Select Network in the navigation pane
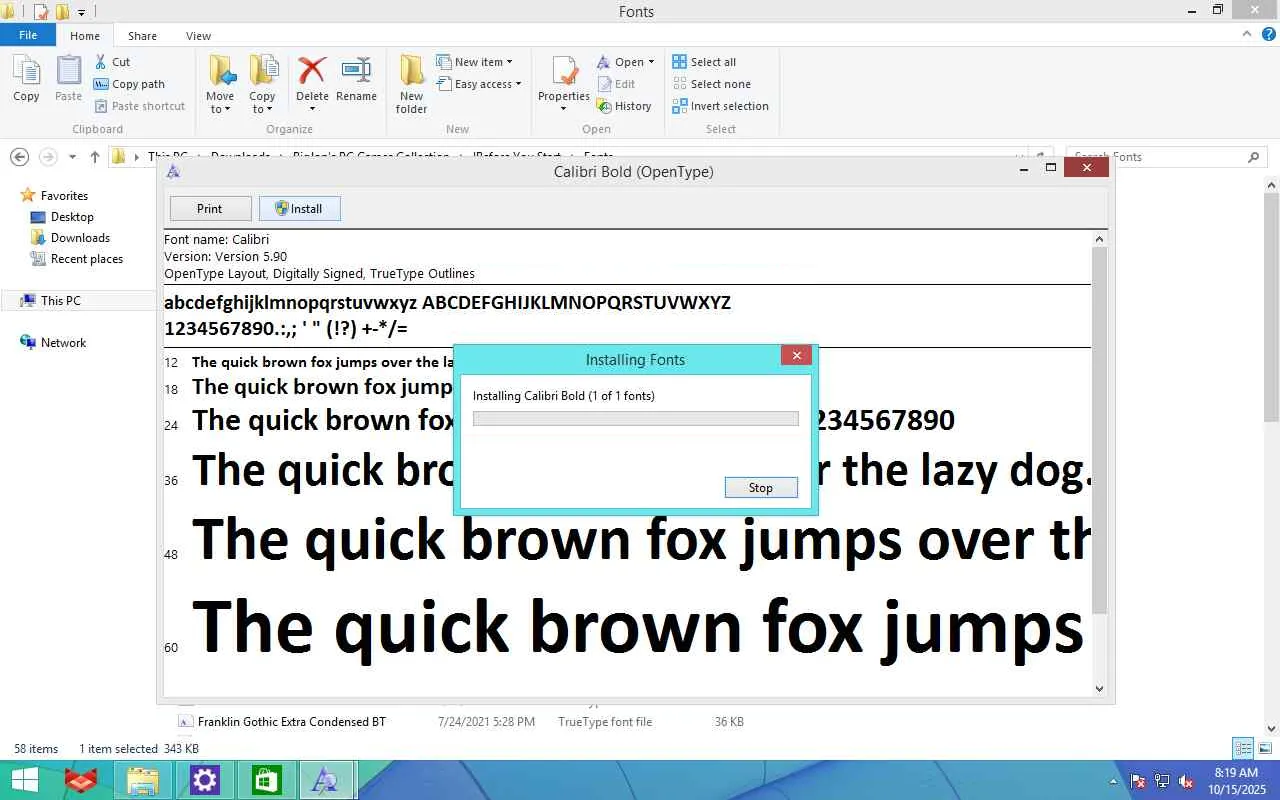The width and height of the screenshot is (1280, 800). tap(63, 343)
